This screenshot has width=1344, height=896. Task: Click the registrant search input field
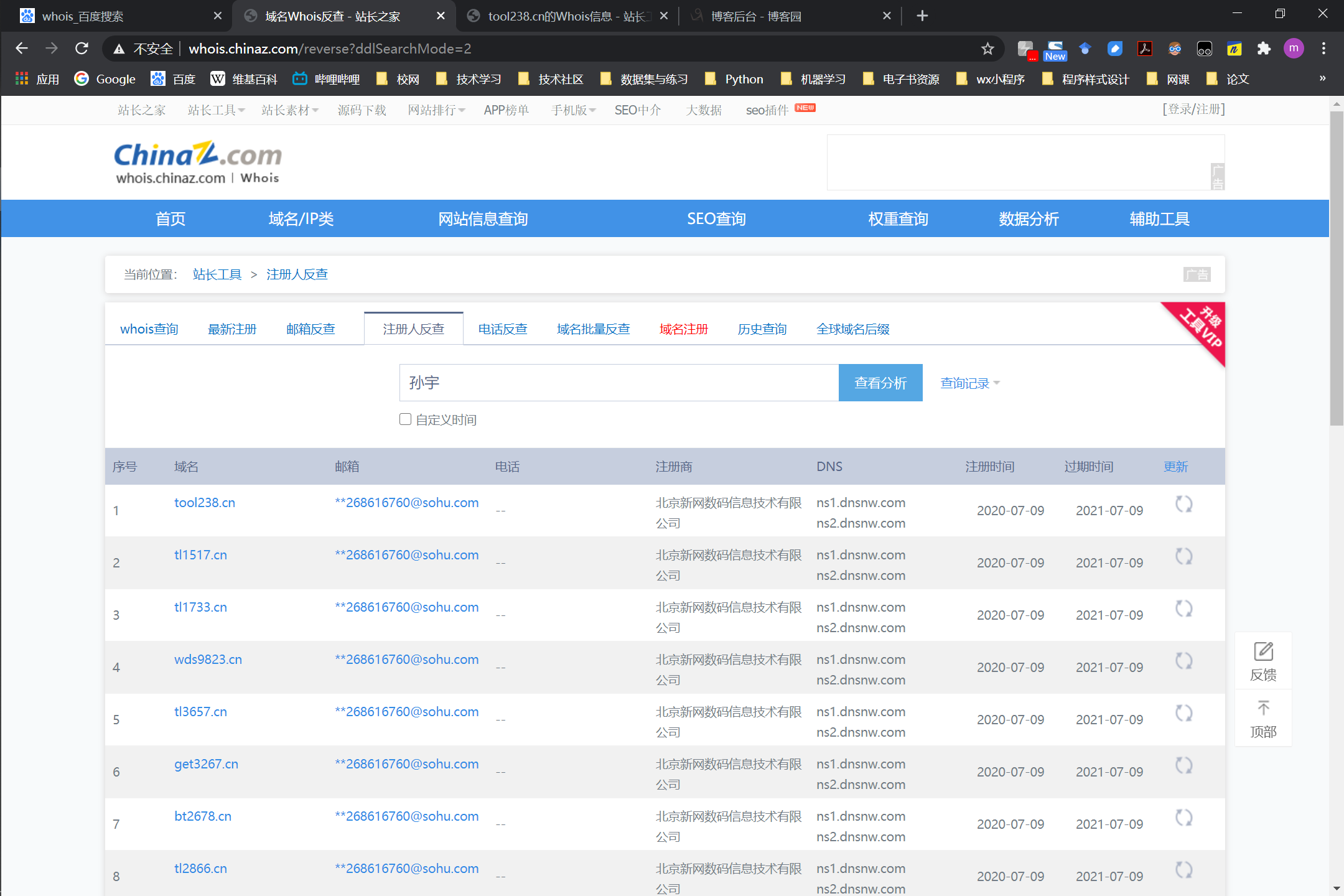click(x=618, y=383)
